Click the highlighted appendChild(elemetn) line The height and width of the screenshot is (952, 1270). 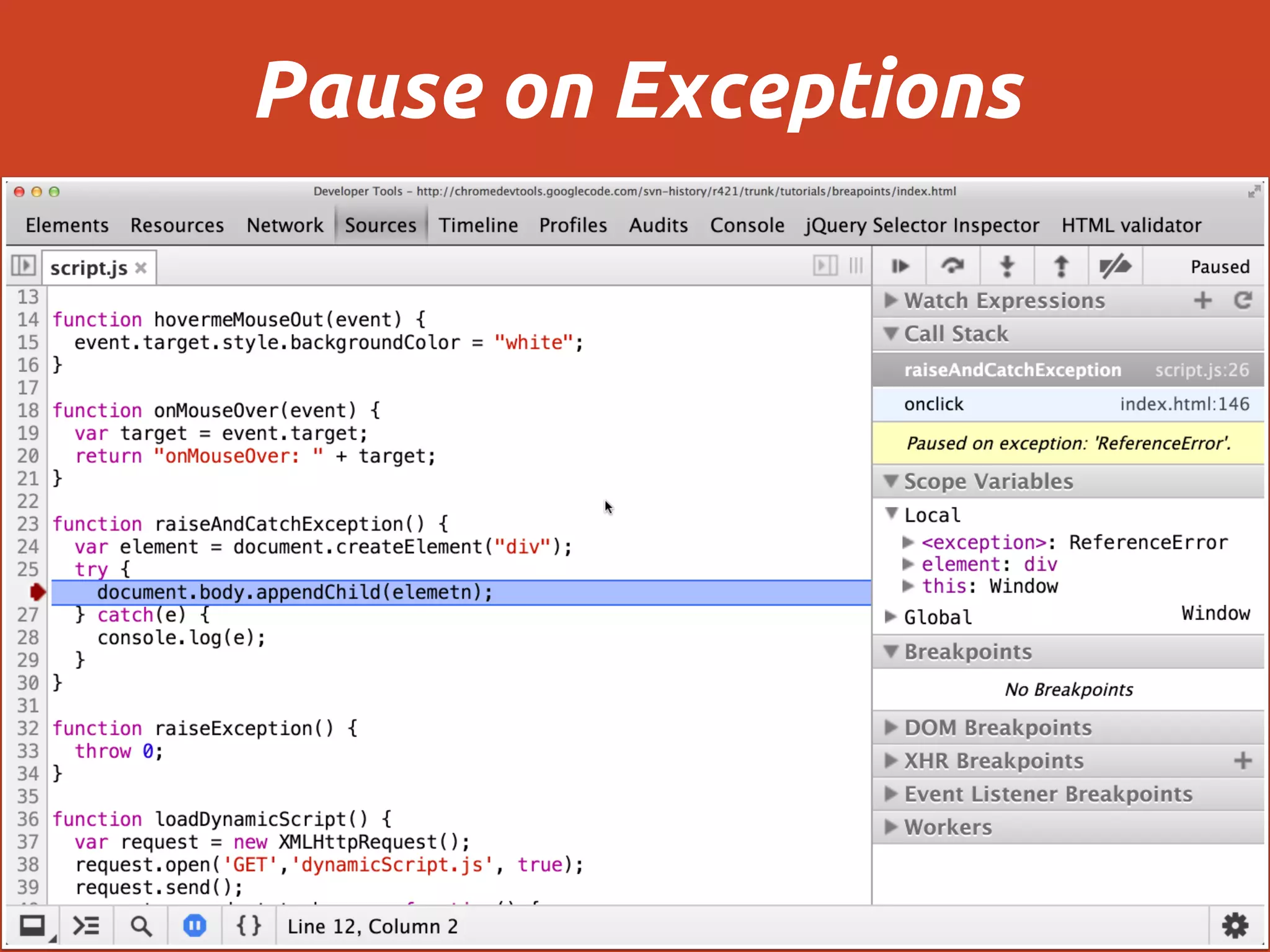461,592
